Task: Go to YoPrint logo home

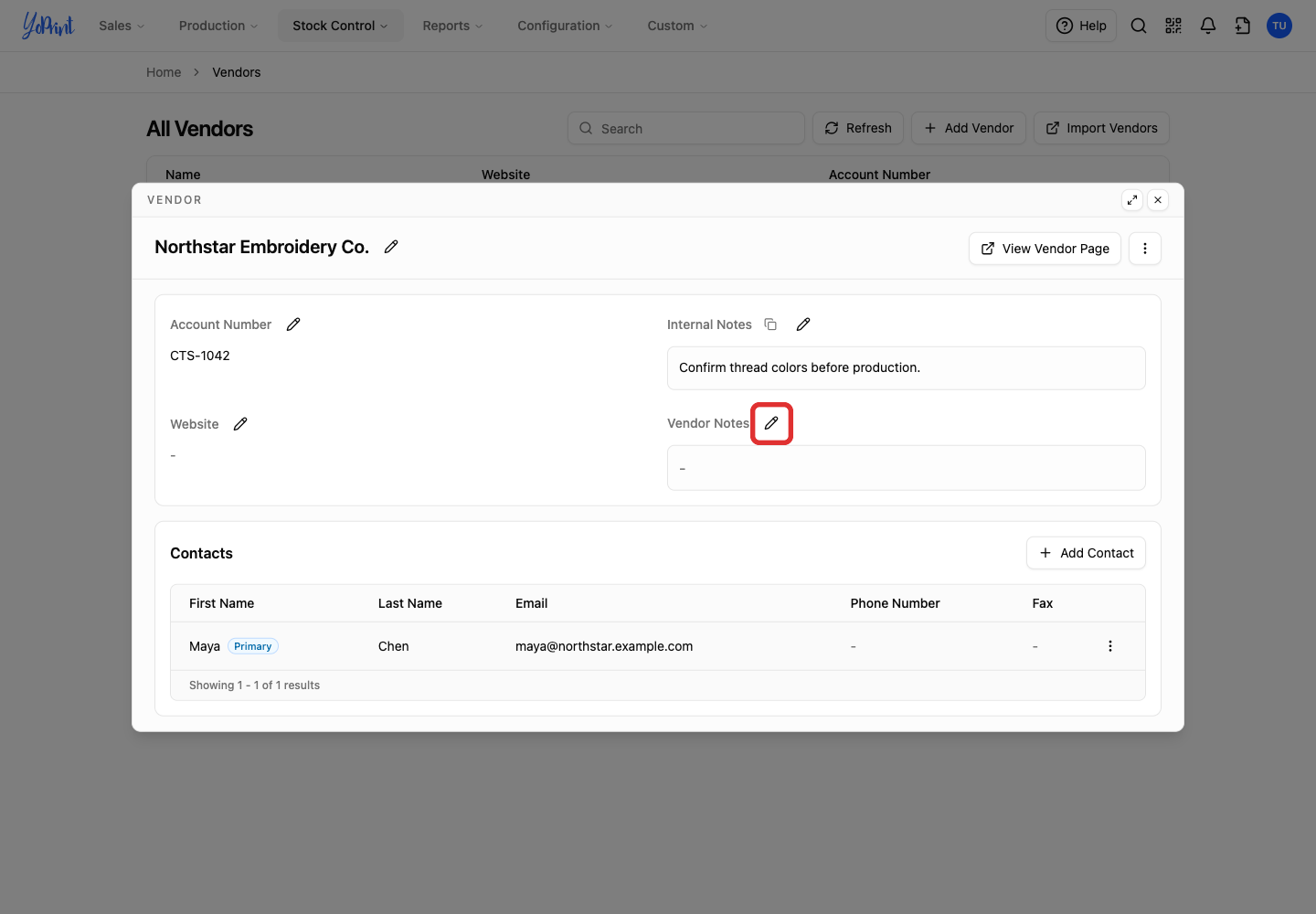Action: (48, 26)
